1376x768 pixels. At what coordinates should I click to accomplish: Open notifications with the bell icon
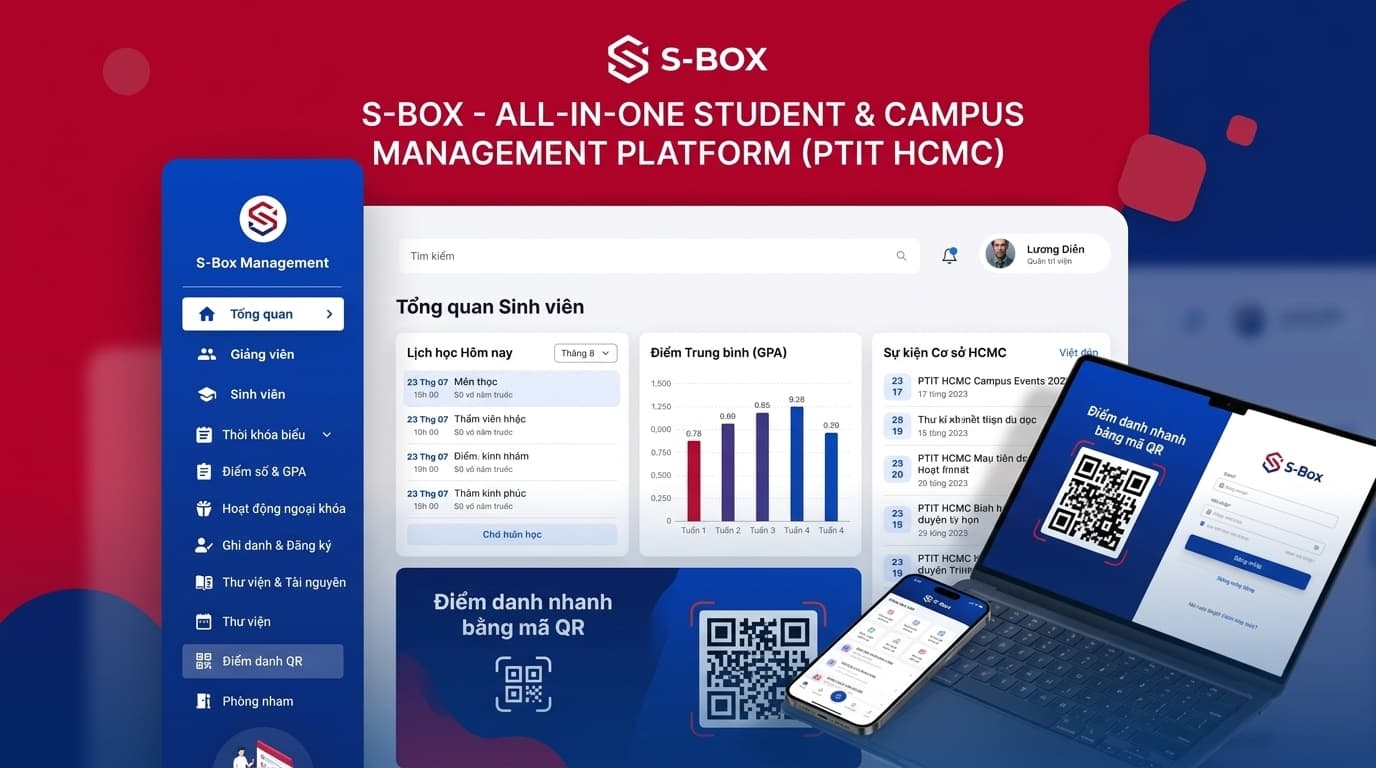coord(950,255)
